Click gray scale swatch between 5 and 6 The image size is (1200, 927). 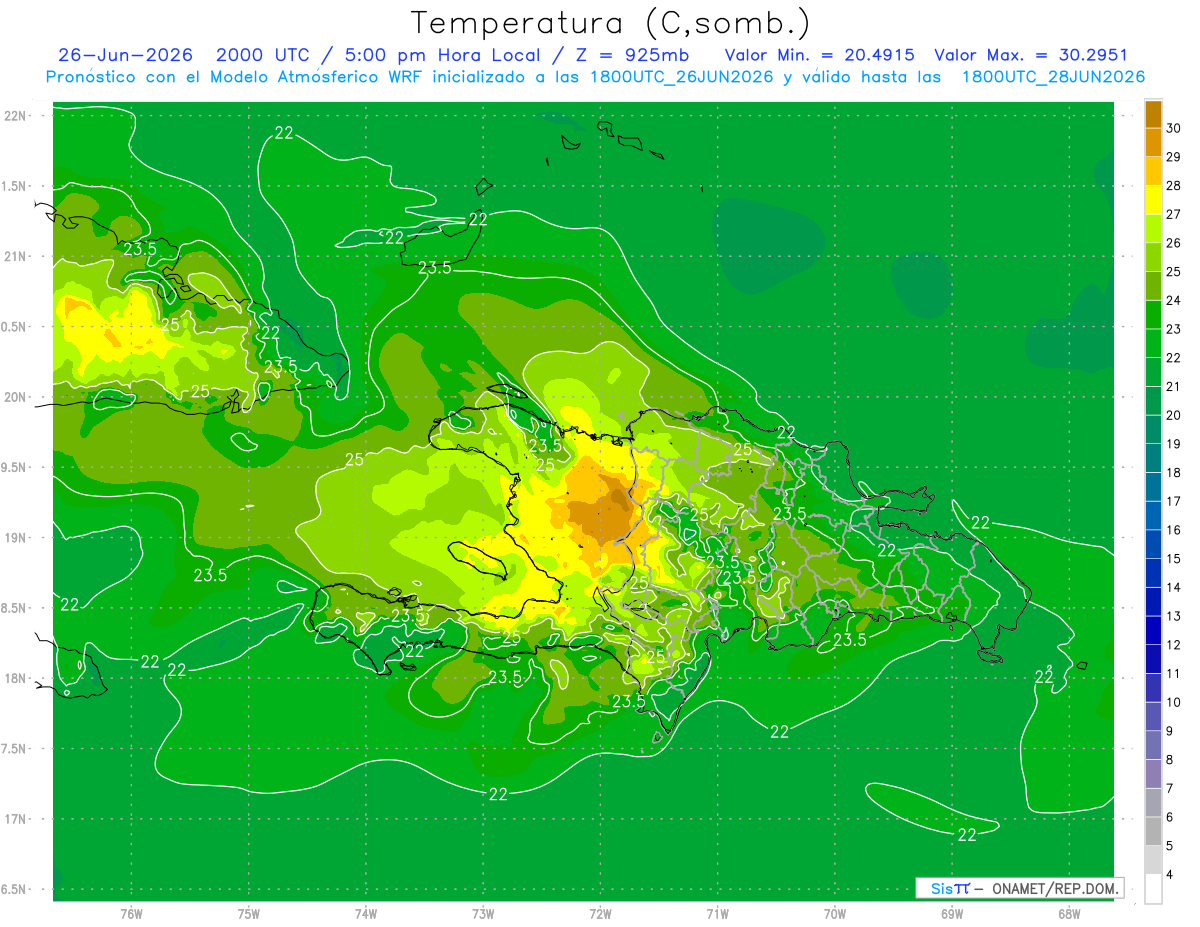click(1153, 831)
